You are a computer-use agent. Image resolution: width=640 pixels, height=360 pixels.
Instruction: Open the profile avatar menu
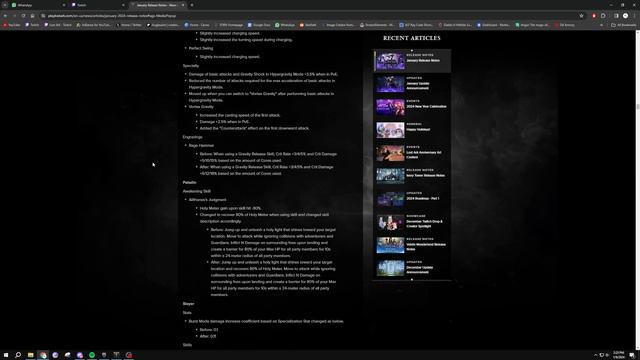point(625,16)
